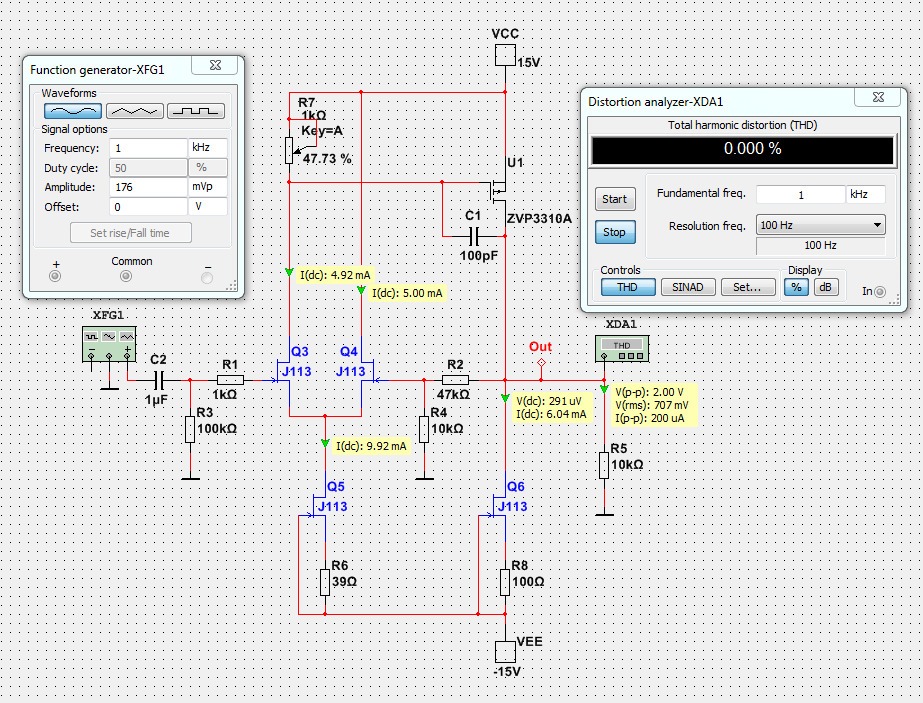Click the distortion analyzer In terminal

[879, 291]
